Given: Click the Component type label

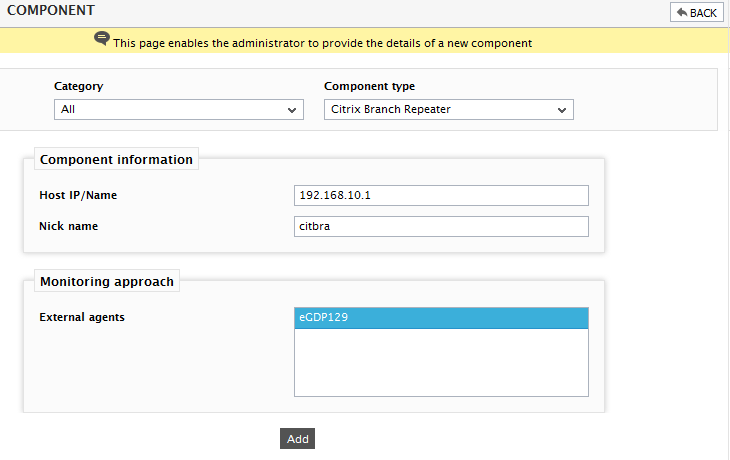Looking at the screenshot, I should [x=369, y=86].
